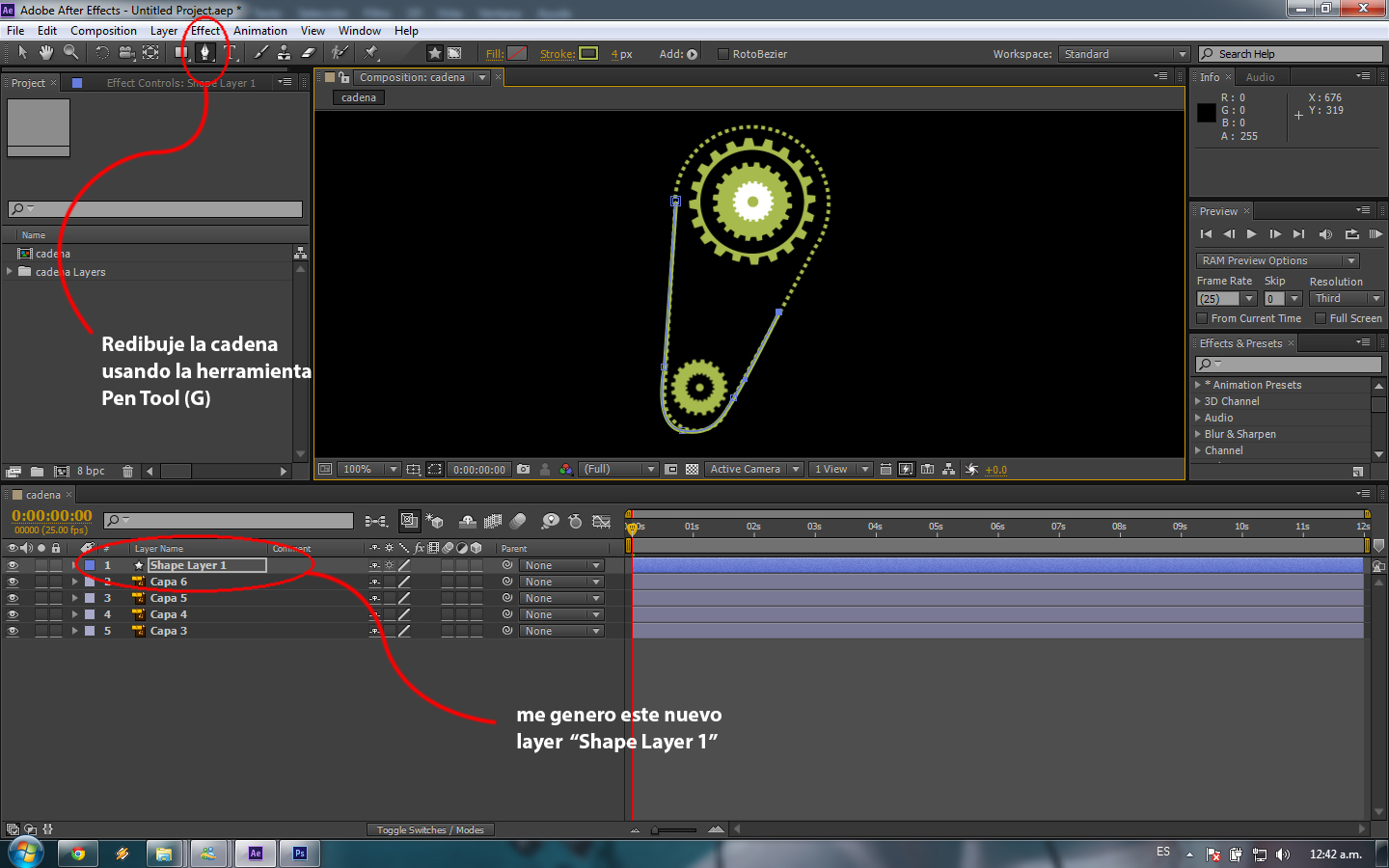Select the Roto Brush tool
This screenshot has width=1389, height=868.
click(x=340, y=53)
